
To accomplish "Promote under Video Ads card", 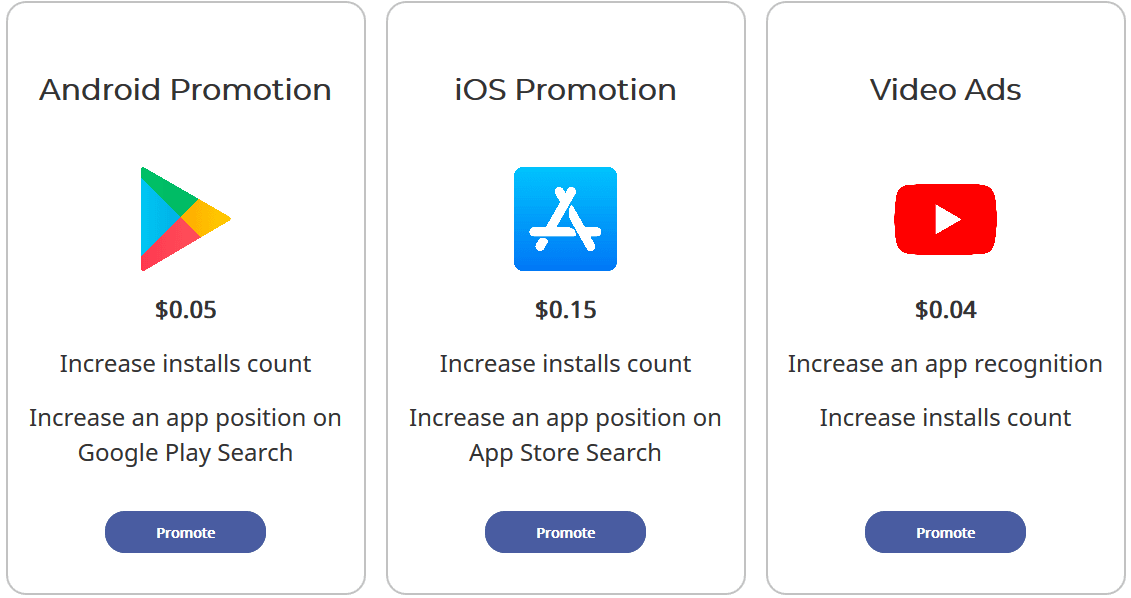I will [946, 532].
